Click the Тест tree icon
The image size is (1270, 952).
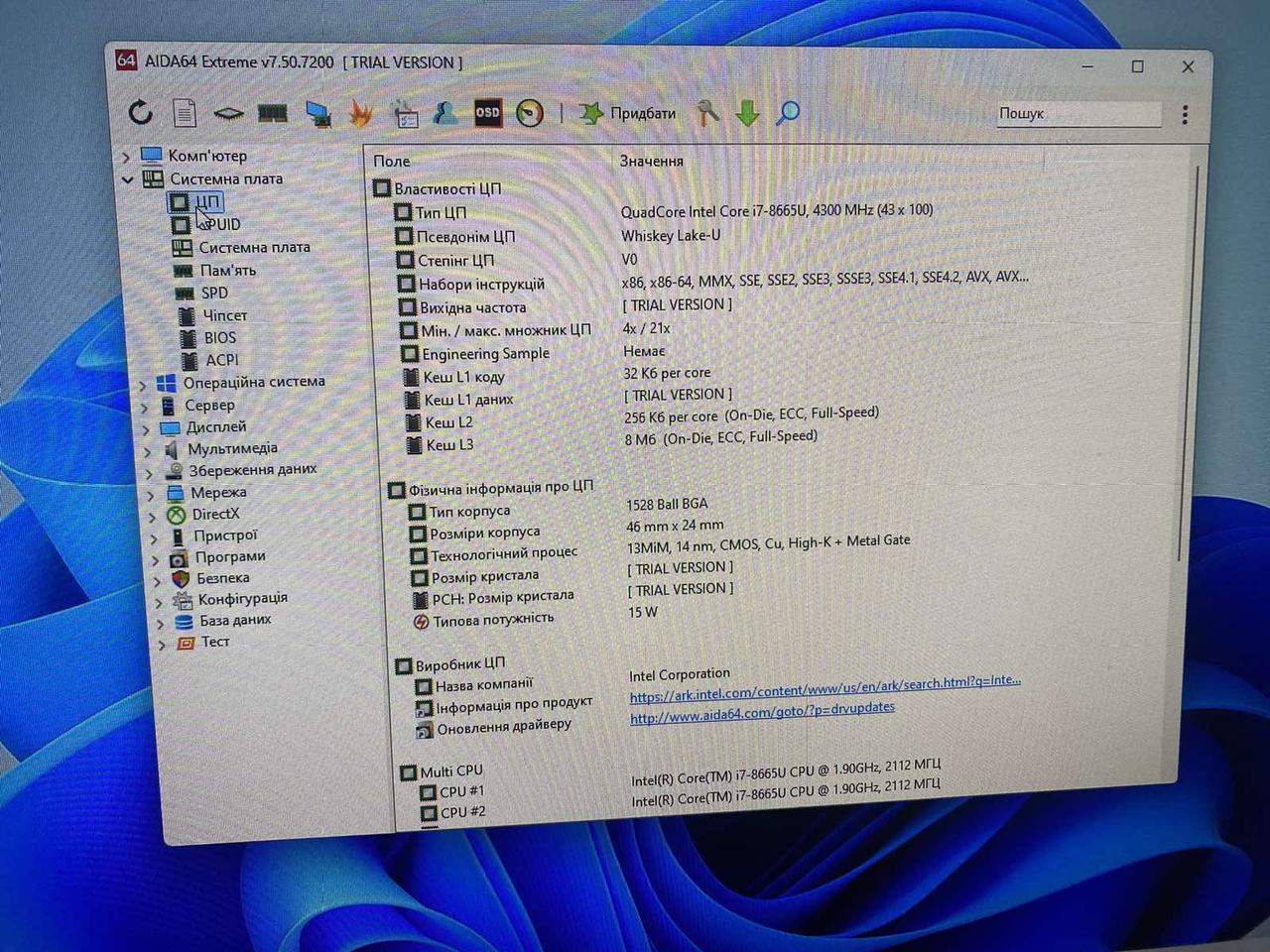[x=186, y=643]
